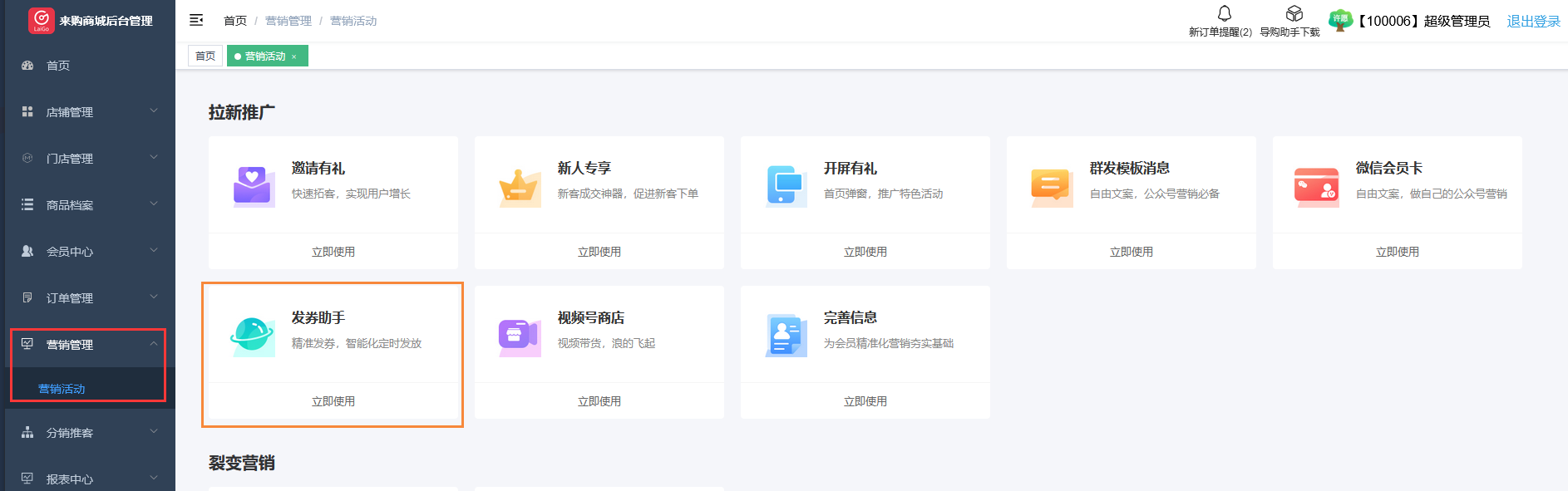Open the new order reminder bell
Screen dimensions: 1568x491
click(1224, 14)
